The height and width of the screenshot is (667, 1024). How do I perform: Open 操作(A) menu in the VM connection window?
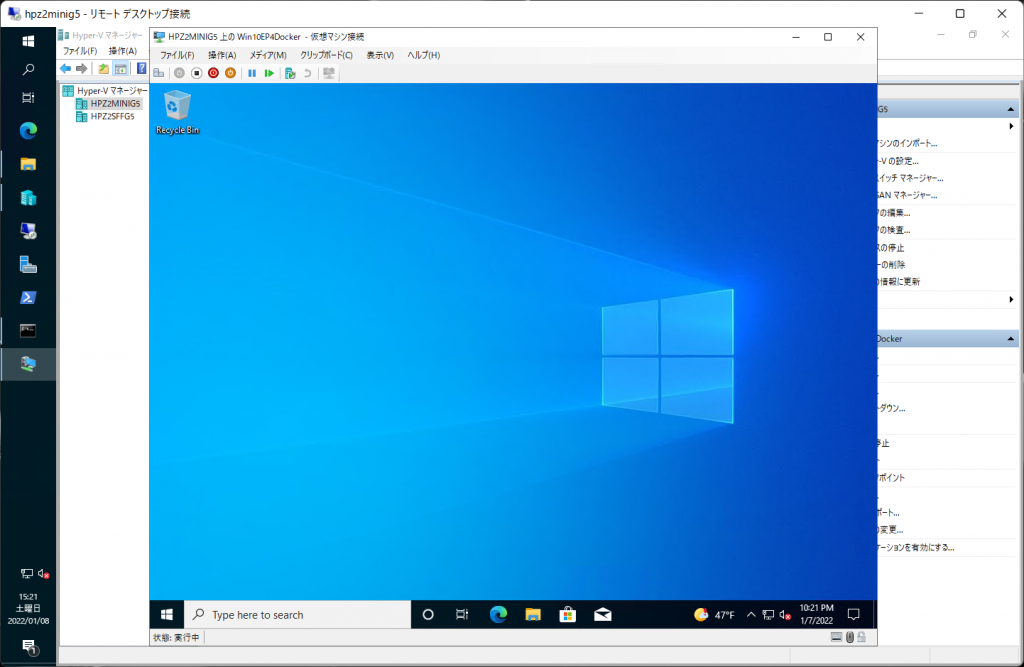[x=222, y=55]
